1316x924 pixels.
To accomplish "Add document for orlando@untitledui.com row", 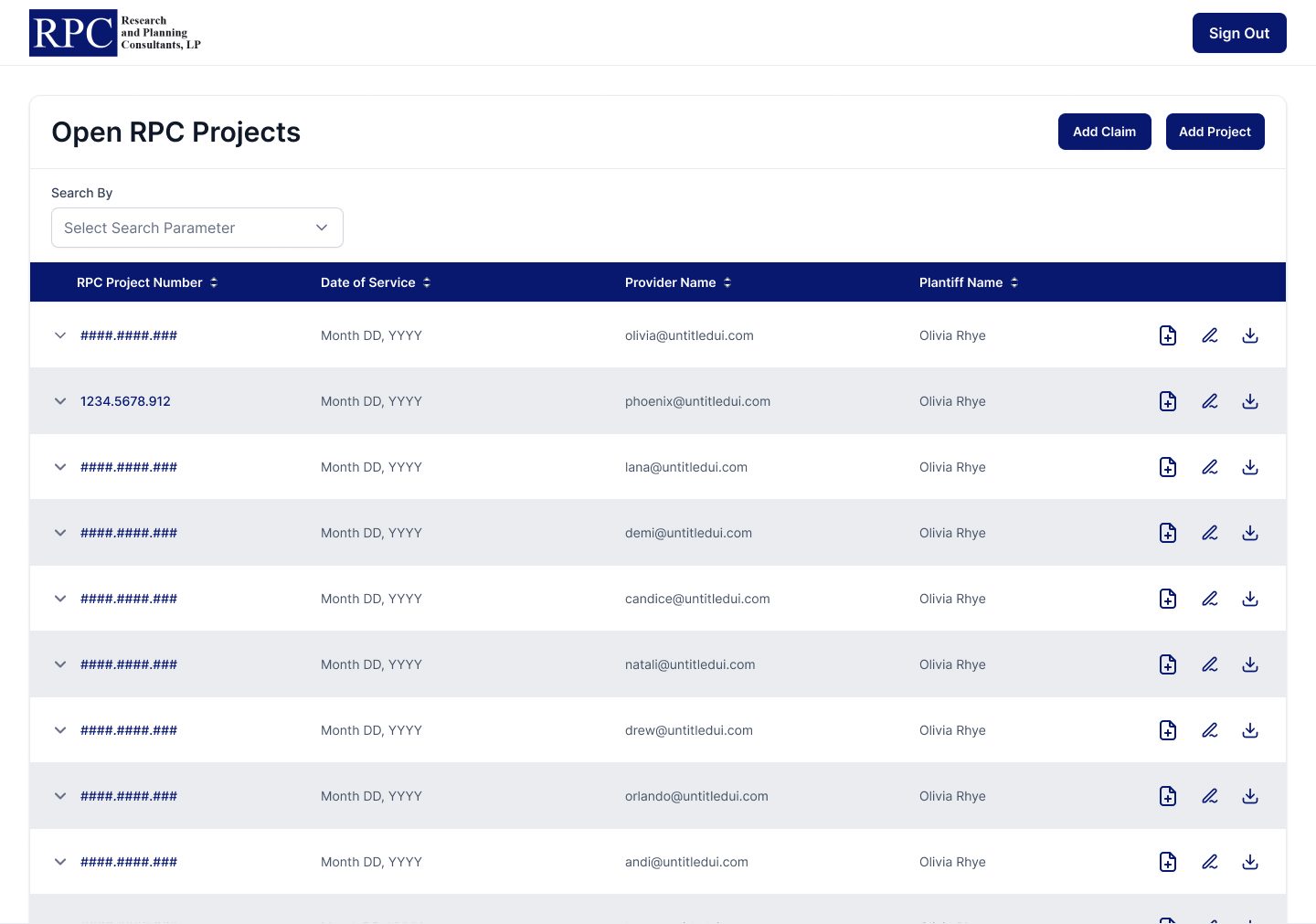I will (x=1168, y=796).
